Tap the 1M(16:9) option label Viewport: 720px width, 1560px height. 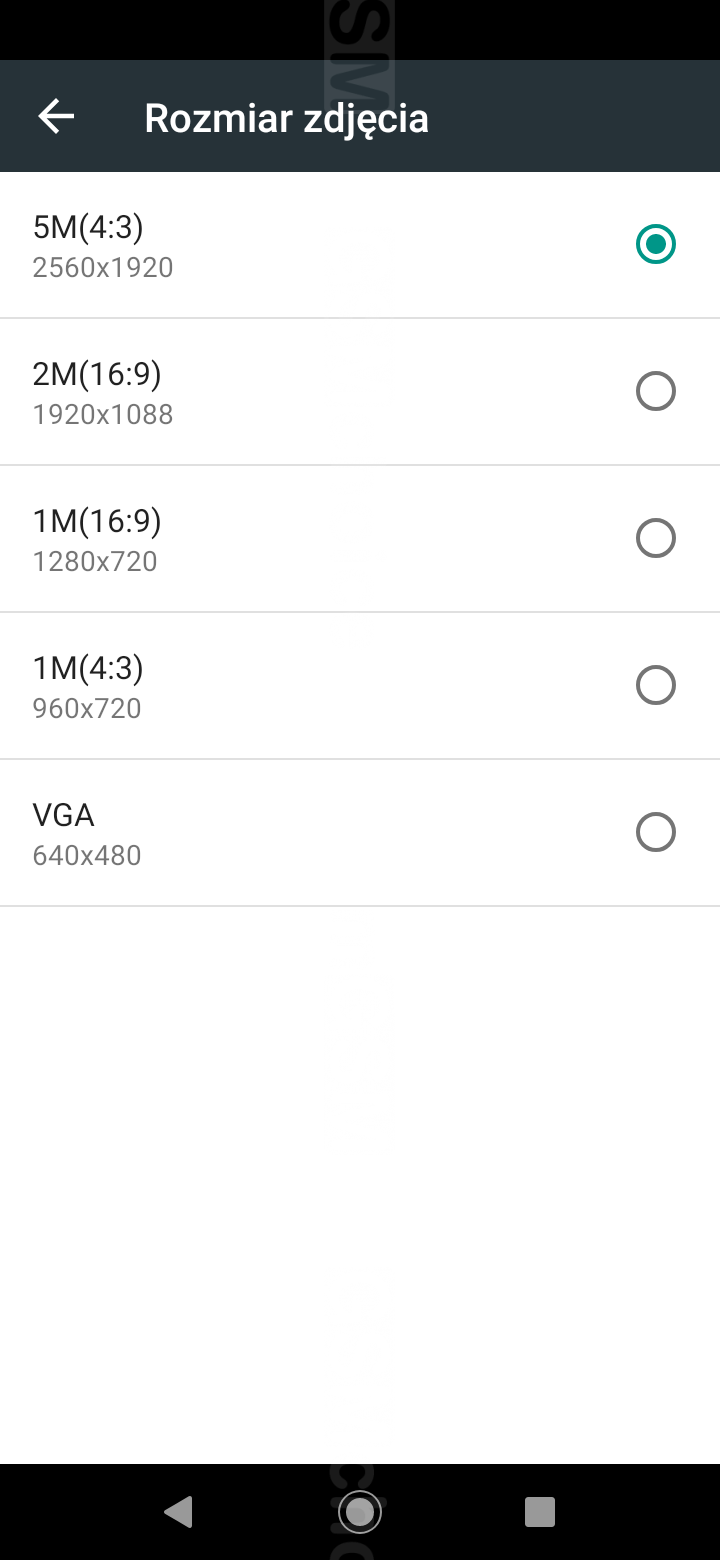(97, 521)
